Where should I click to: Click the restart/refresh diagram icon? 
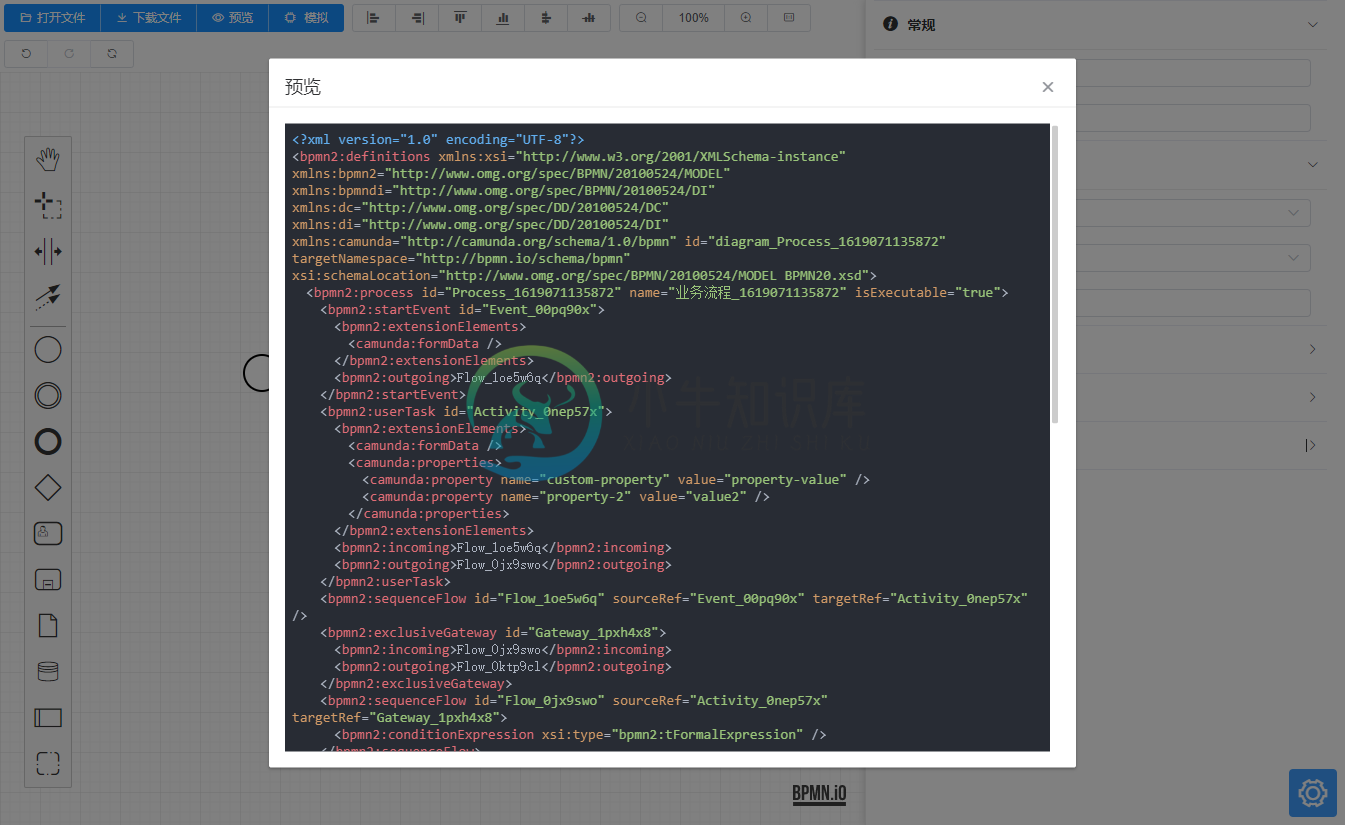pyautogui.click(x=112, y=54)
